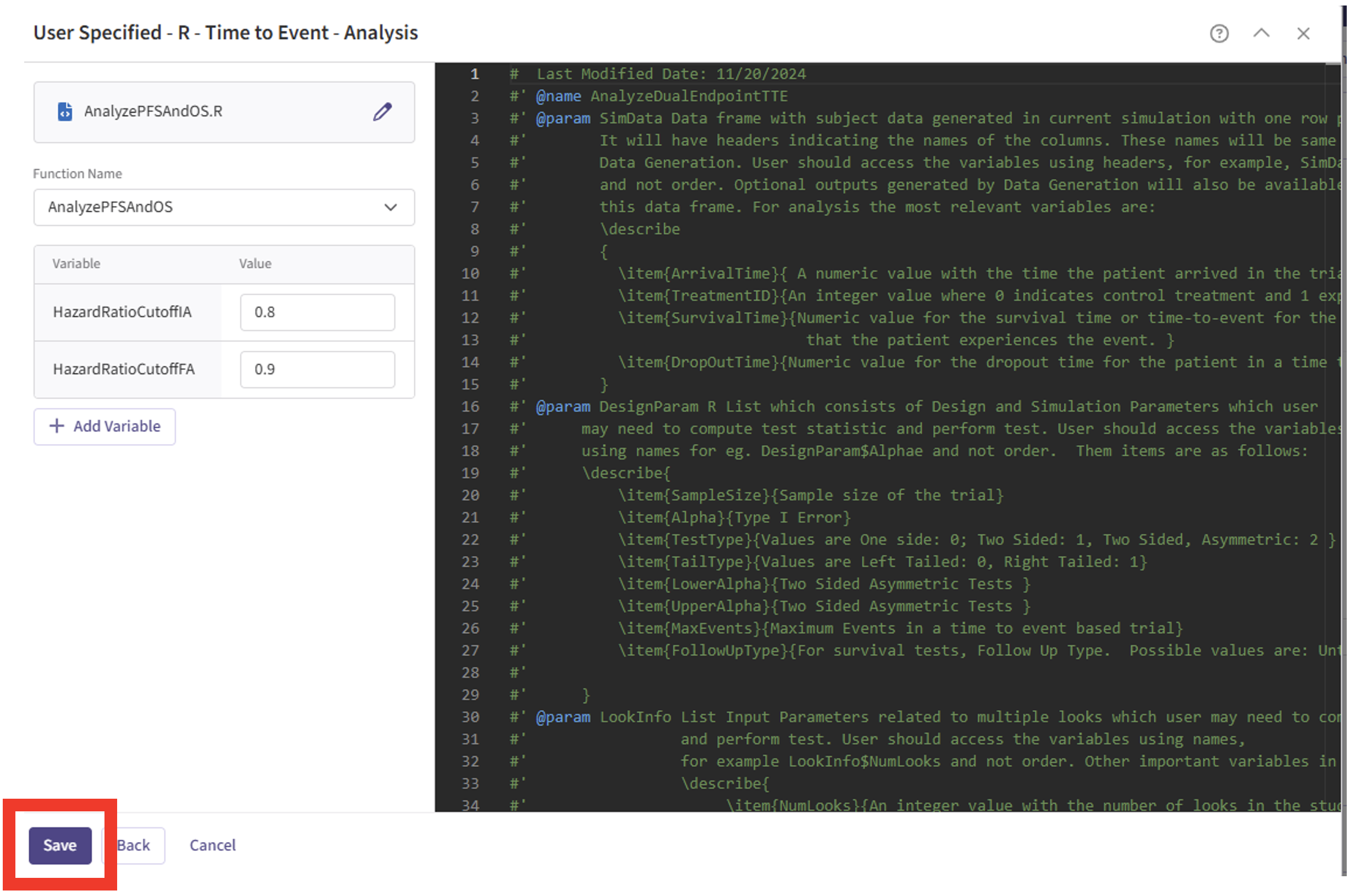Click the Variable column header
Image resolution: width=1355 pixels, height=896 pixels.
click(x=76, y=264)
